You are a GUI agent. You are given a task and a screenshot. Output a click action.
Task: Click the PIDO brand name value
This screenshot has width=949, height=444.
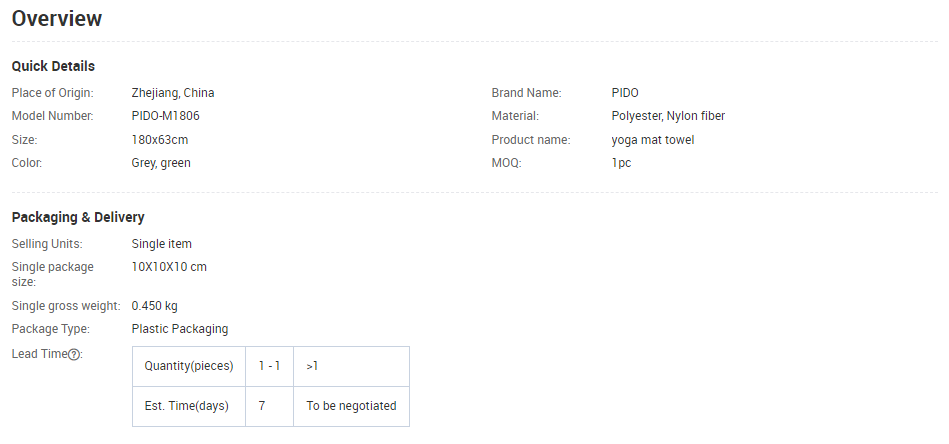pyautogui.click(x=625, y=93)
